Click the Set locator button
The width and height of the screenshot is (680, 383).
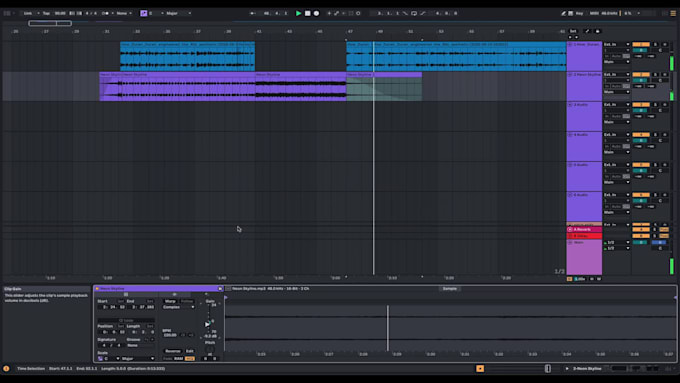tap(573, 31)
